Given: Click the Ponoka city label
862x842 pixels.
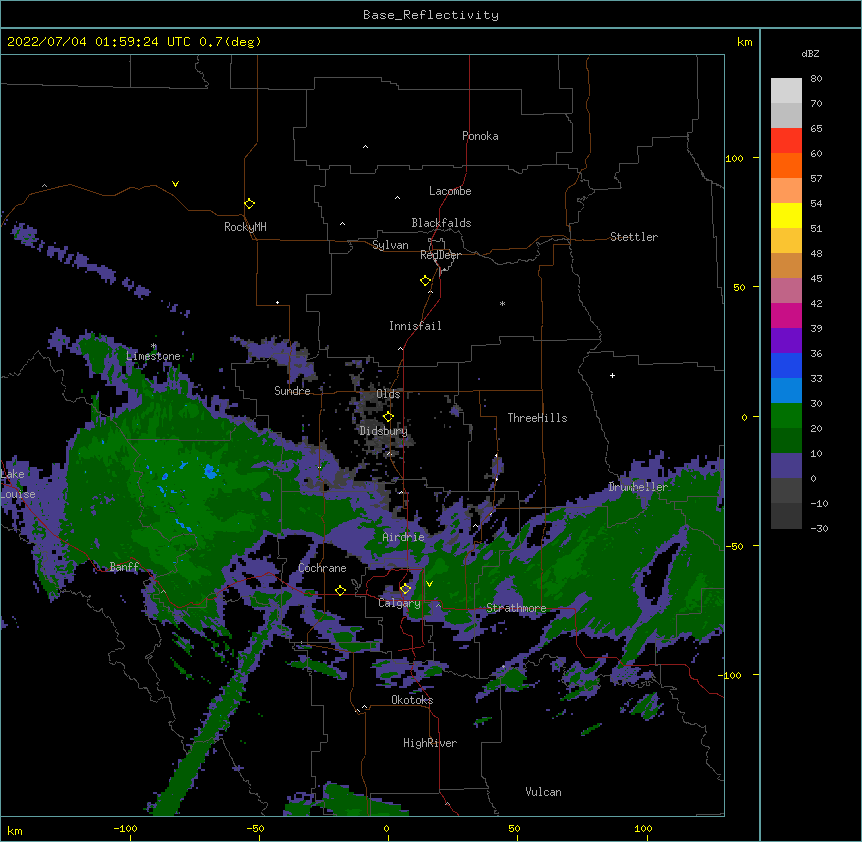Looking at the screenshot, I should coord(480,136).
